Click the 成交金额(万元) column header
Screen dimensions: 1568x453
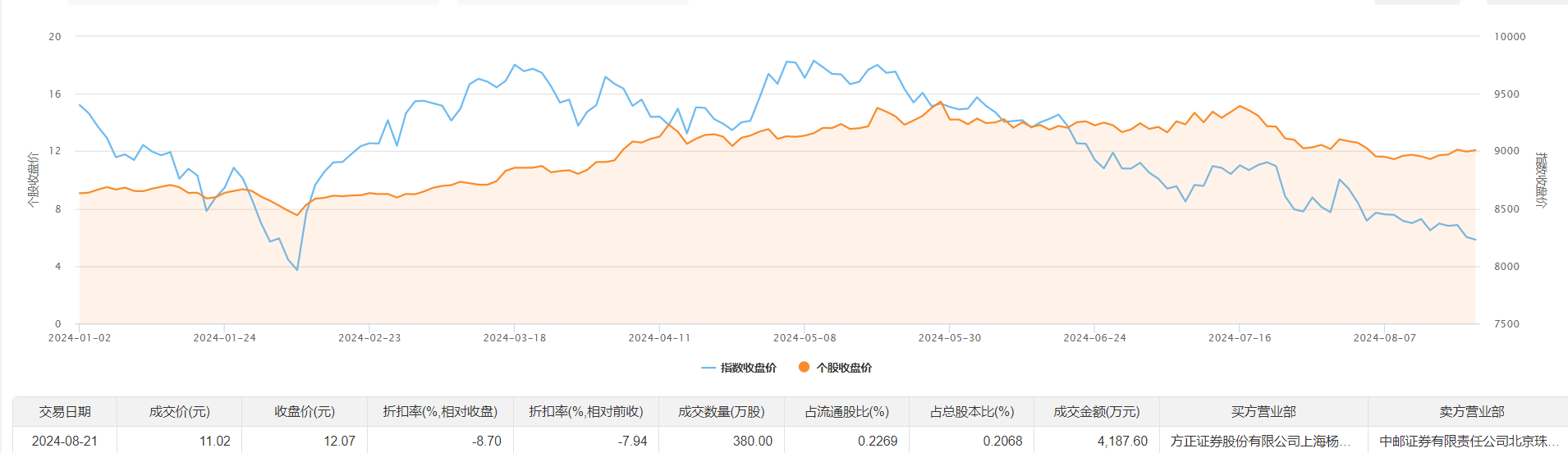[x=1097, y=412]
